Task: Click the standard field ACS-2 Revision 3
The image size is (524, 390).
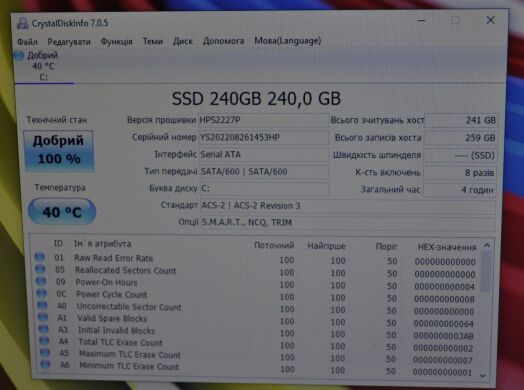Action: pos(348,206)
